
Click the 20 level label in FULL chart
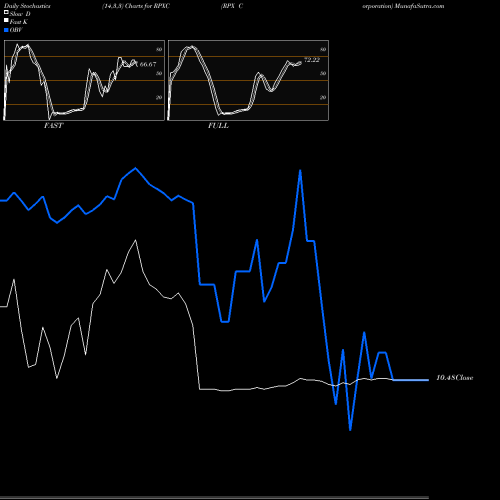click(323, 97)
